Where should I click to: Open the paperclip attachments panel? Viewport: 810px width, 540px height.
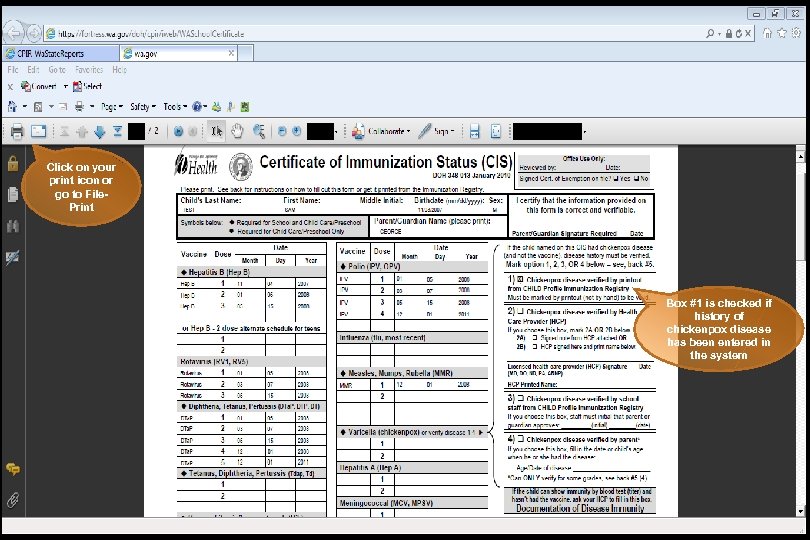click(13, 499)
